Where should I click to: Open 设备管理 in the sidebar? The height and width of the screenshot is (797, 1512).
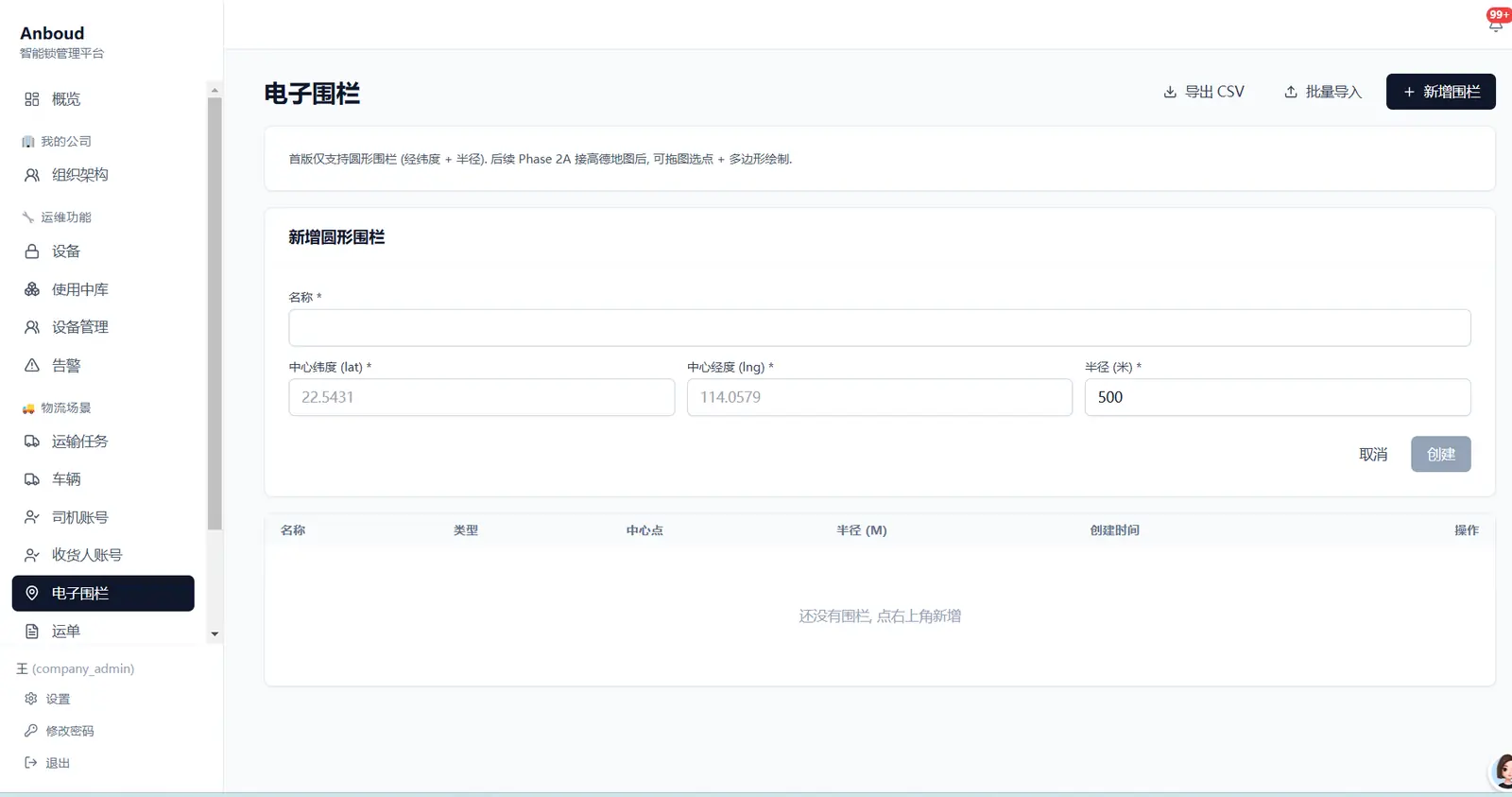click(103, 327)
